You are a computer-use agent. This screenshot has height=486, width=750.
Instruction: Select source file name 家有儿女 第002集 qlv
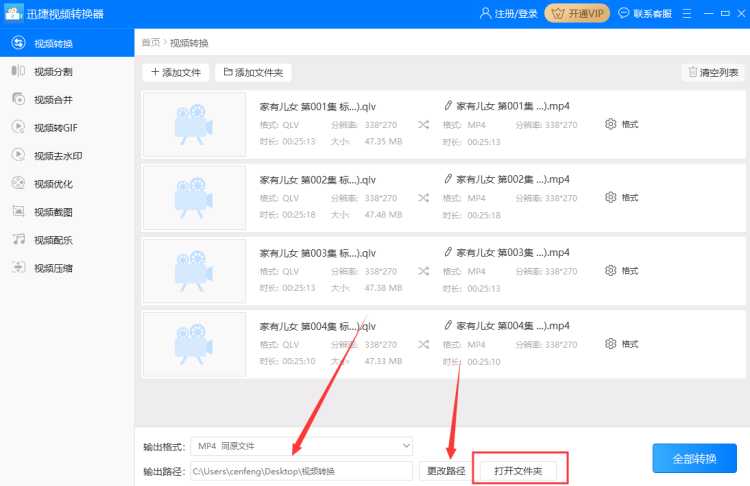(x=318, y=180)
